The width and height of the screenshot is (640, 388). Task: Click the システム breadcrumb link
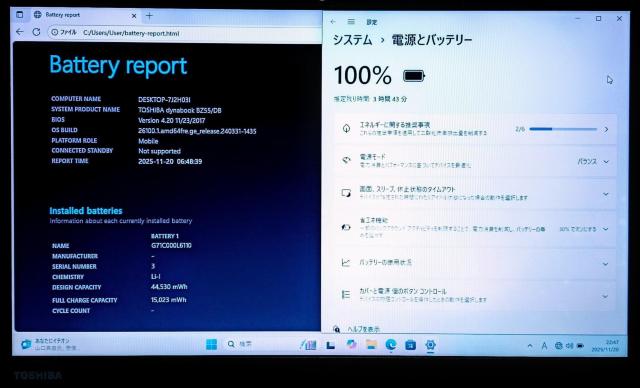click(x=352, y=40)
